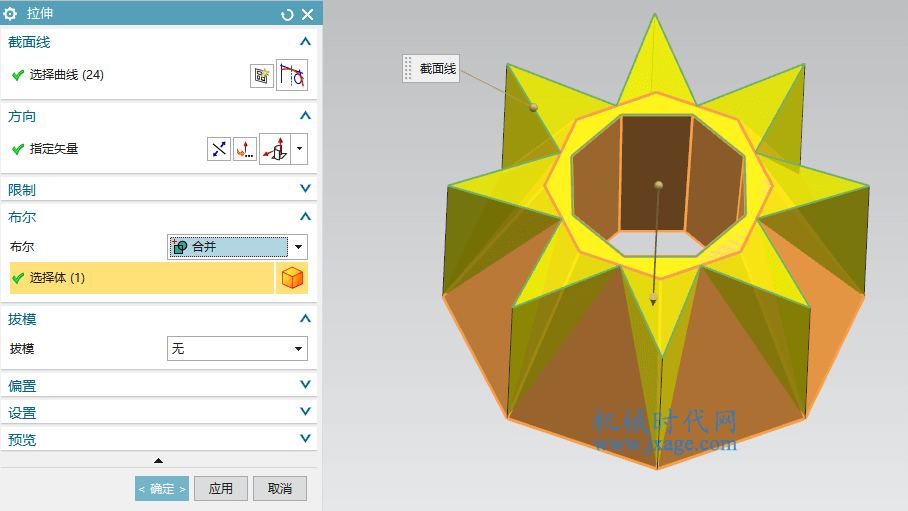908x511 pixels.
Task: Open the 拔模 无 dropdown
Action: click(x=237, y=349)
